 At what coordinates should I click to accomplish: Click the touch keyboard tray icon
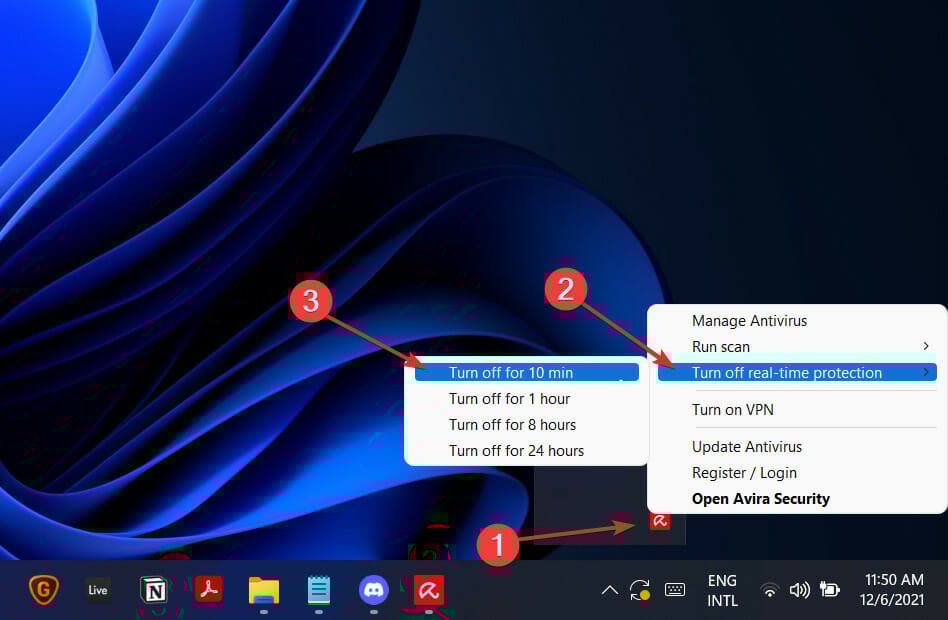[x=674, y=590]
